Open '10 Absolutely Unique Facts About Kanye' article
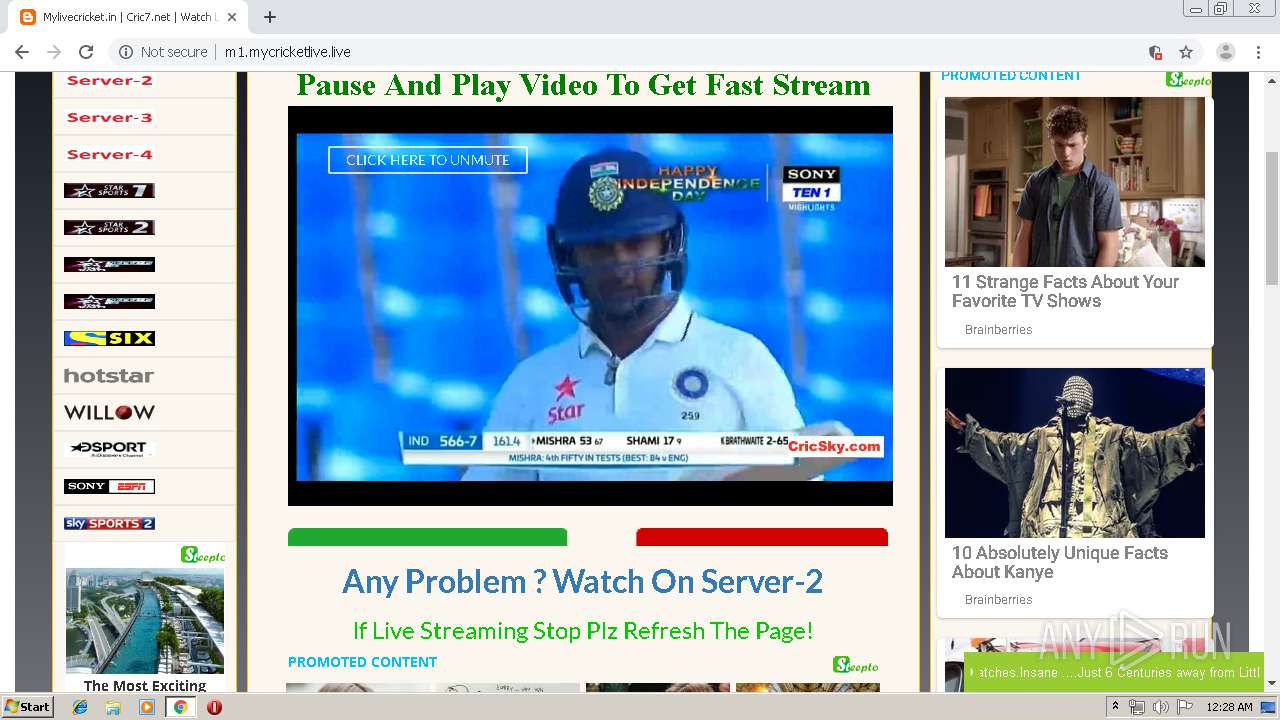Screen dimensions: 1280x720 tap(1060, 562)
